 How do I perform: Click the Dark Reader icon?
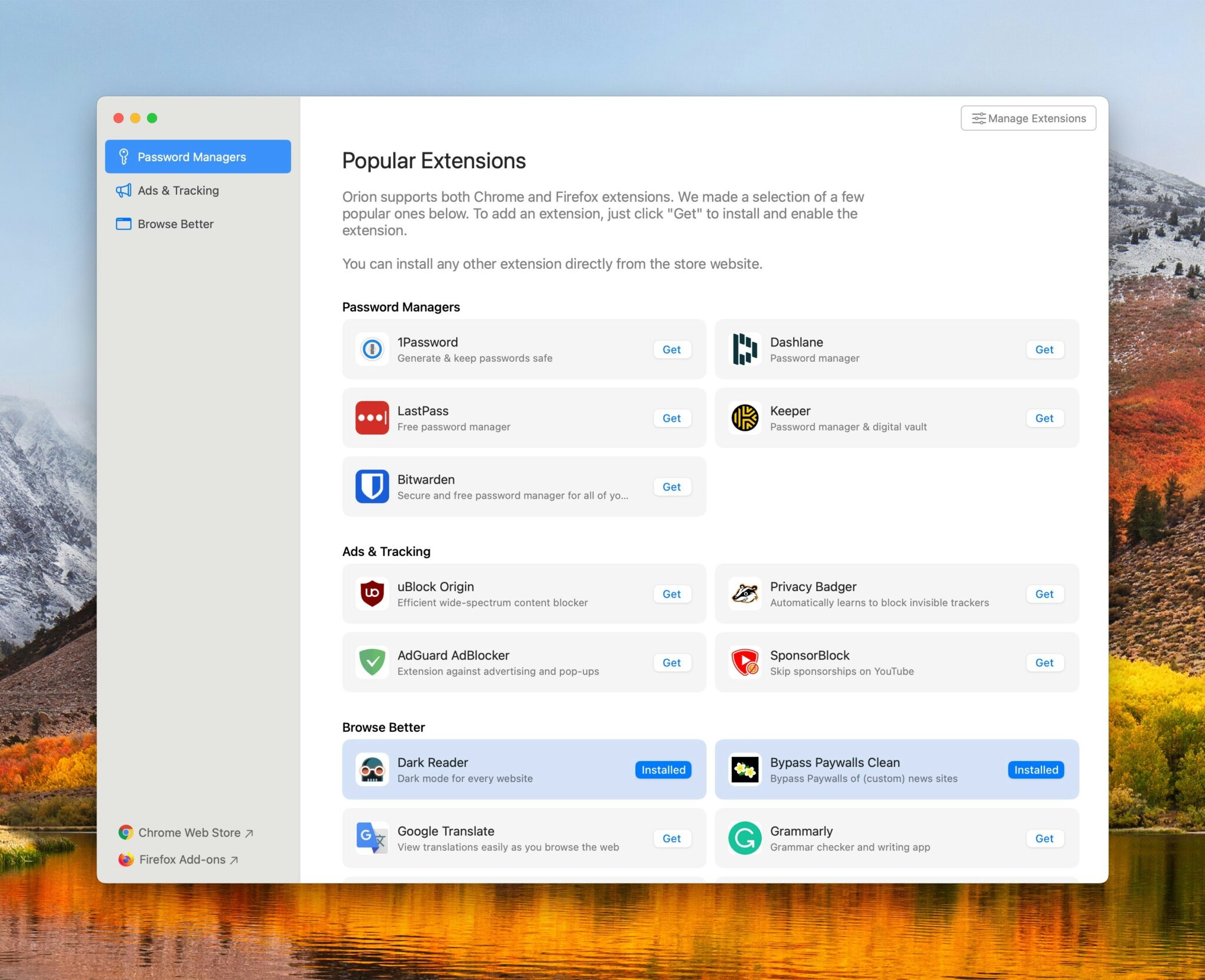point(372,769)
